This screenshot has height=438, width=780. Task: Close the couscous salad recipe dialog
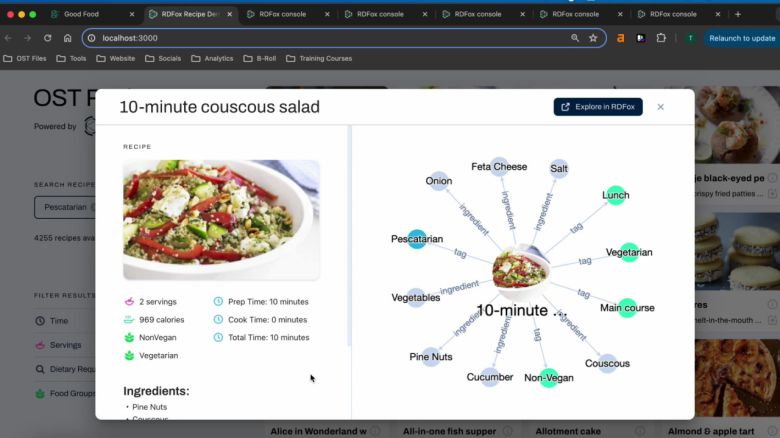coord(660,107)
